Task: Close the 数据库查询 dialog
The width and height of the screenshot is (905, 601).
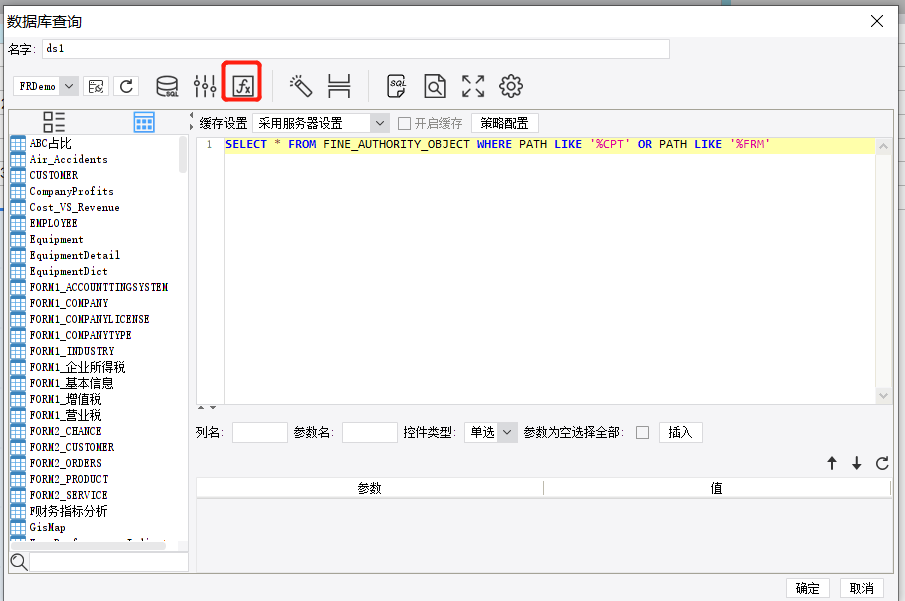Action: coord(877,21)
